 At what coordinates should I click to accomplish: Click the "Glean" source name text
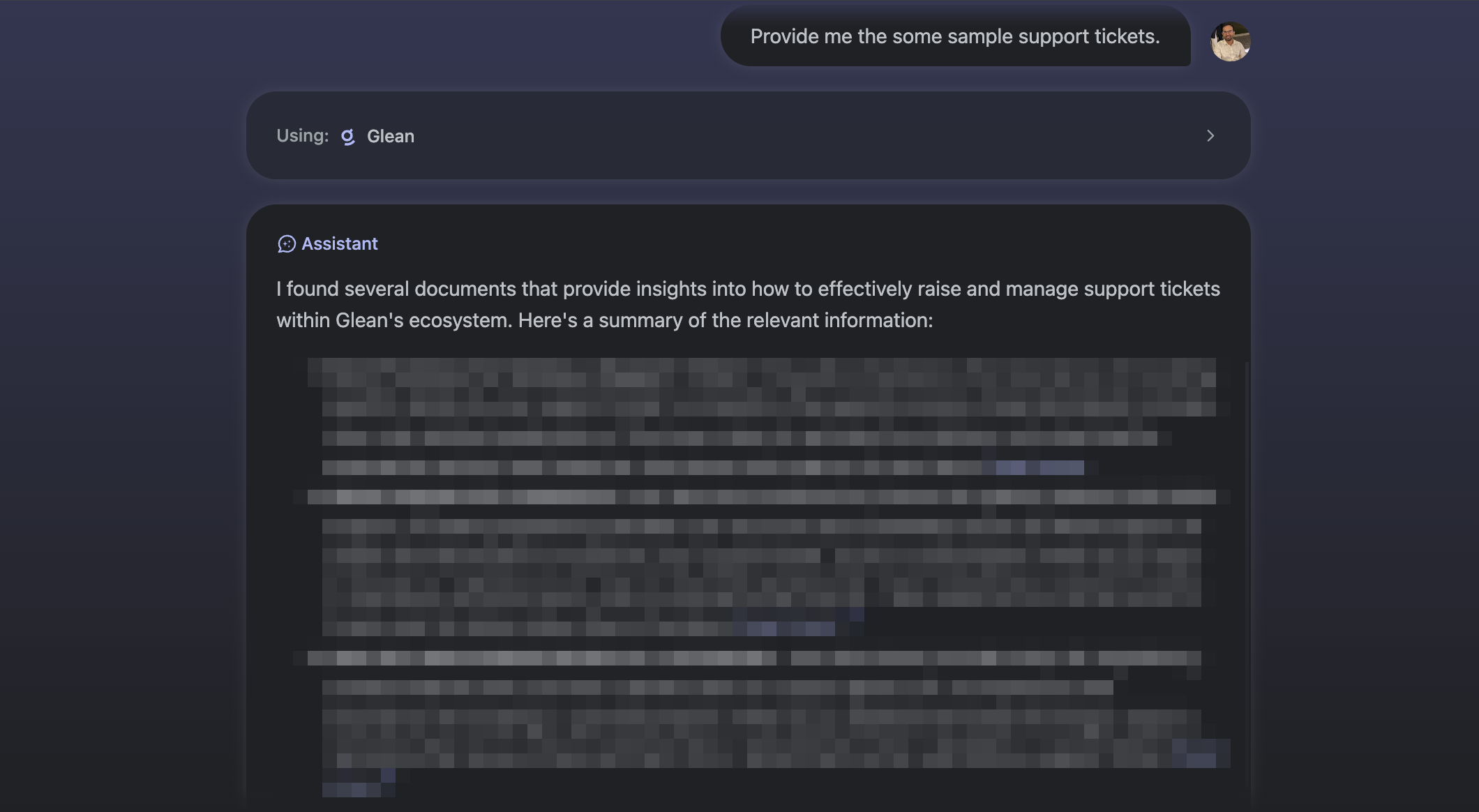390,137
